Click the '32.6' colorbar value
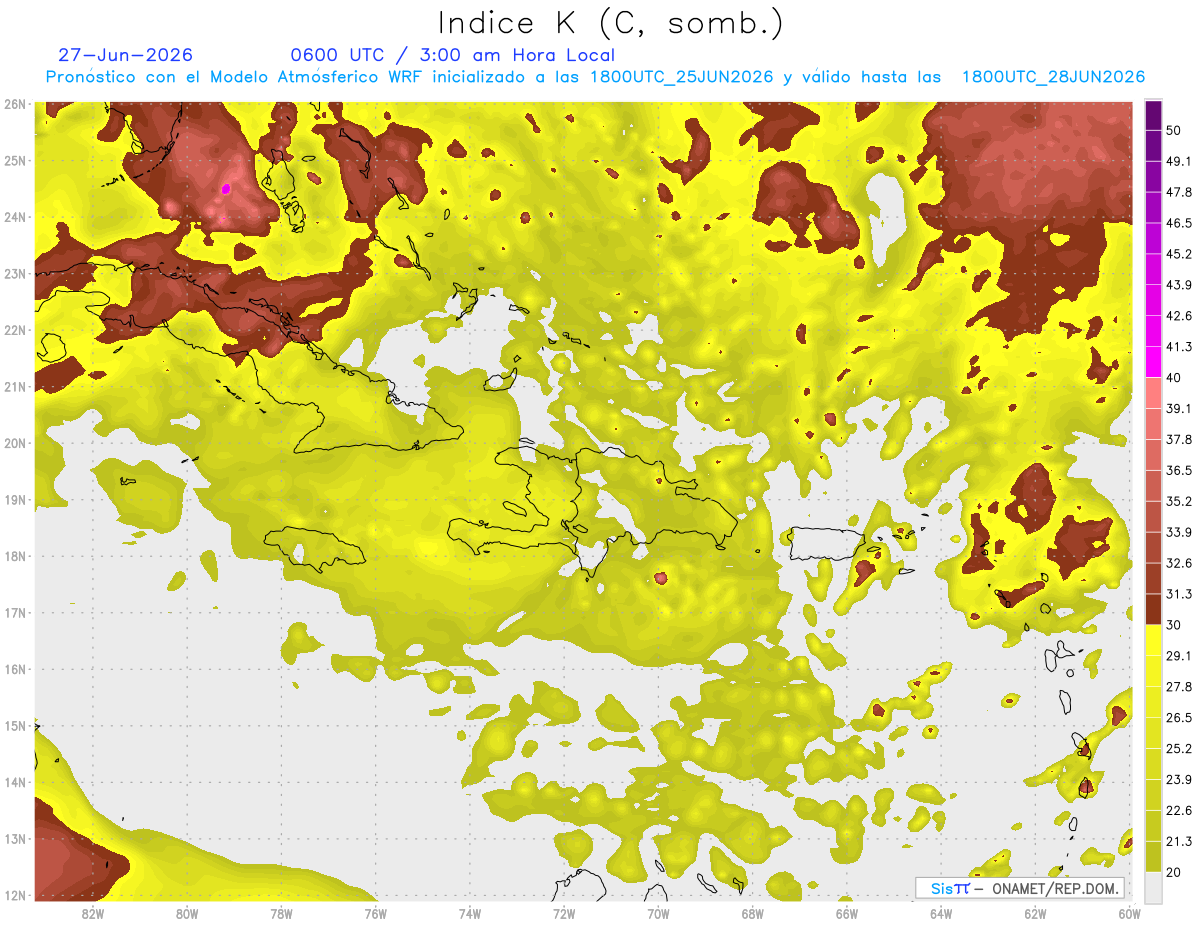The image size is (1200, 927). (x=1179, y=564)
